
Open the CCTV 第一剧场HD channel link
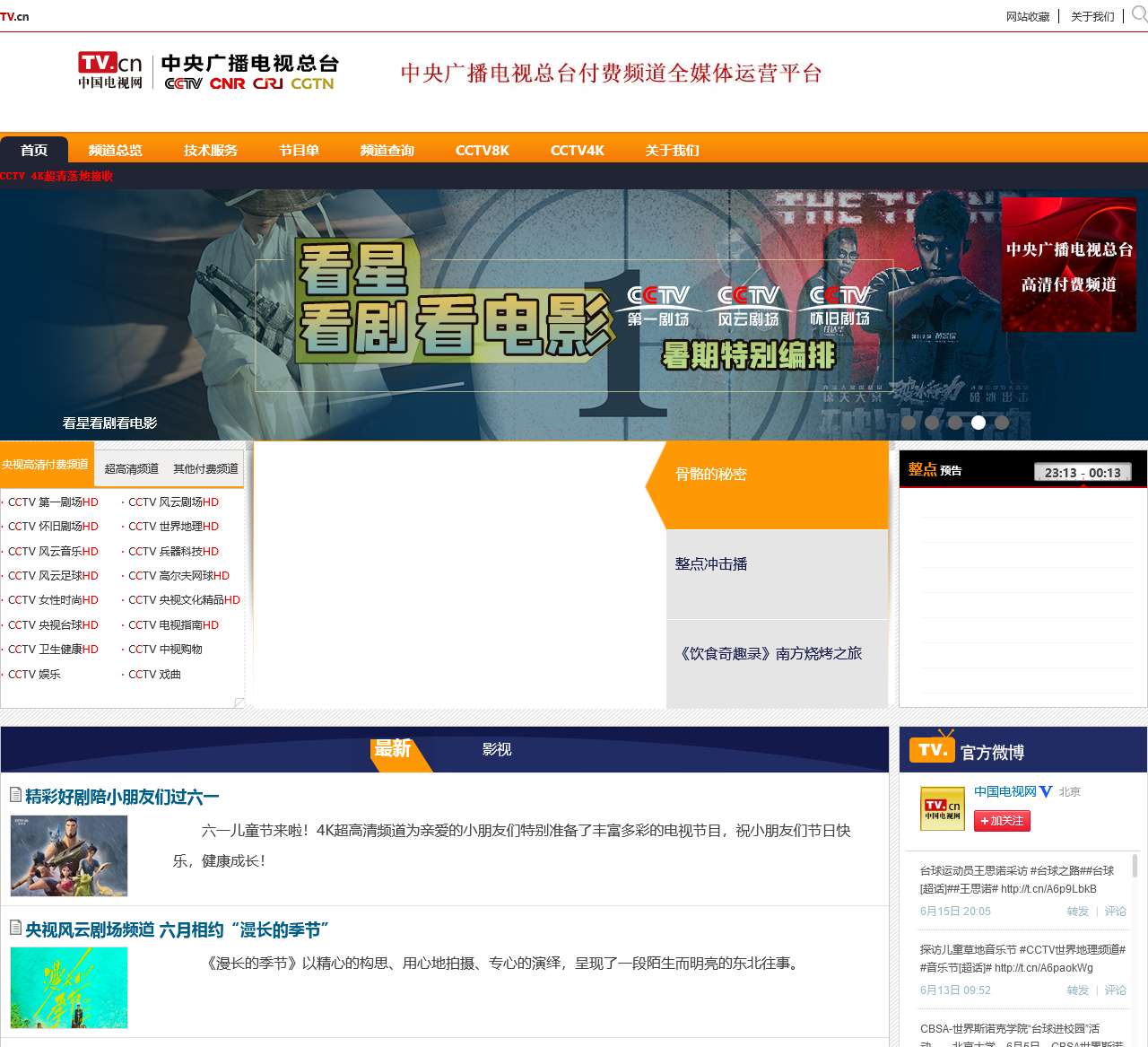point(53,502)
